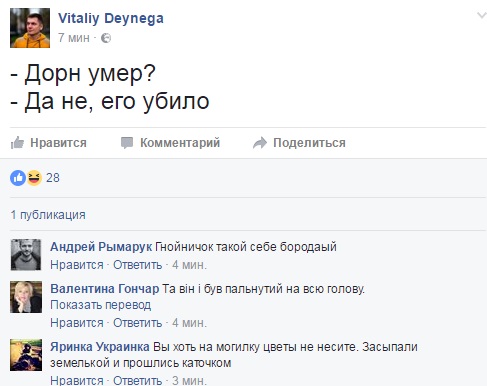
Task: Open the Vitaliy Deynega name link
Action: (x=111, y=19)
